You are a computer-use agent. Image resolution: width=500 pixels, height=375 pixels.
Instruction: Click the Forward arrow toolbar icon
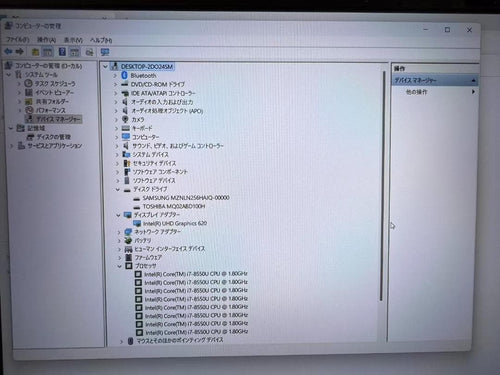[x=20, y=51]
